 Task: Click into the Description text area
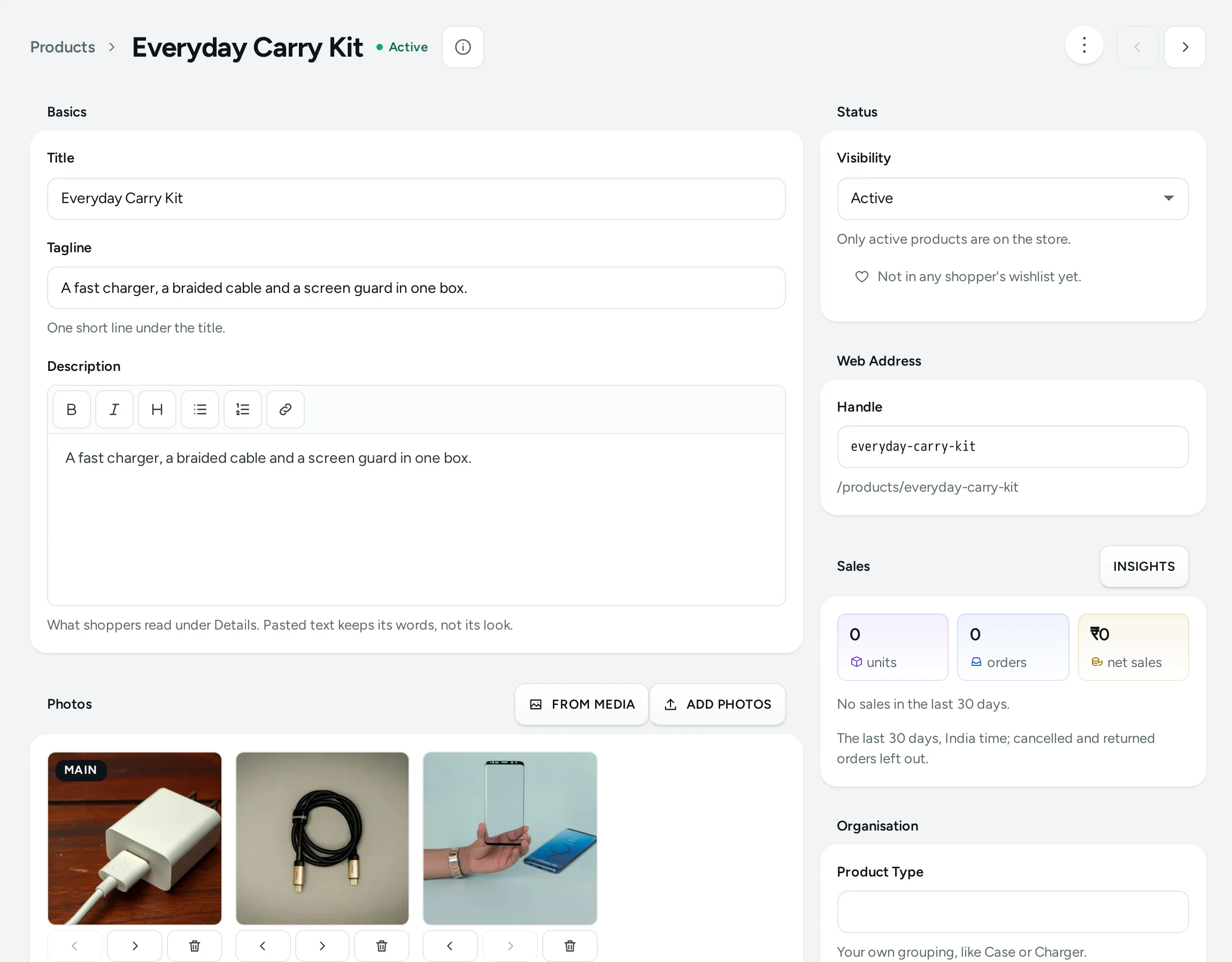pos(417,519)
